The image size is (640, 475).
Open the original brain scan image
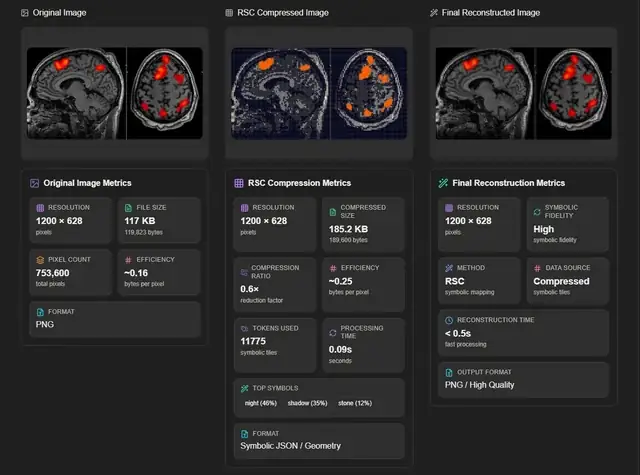[x=114, y=94]
